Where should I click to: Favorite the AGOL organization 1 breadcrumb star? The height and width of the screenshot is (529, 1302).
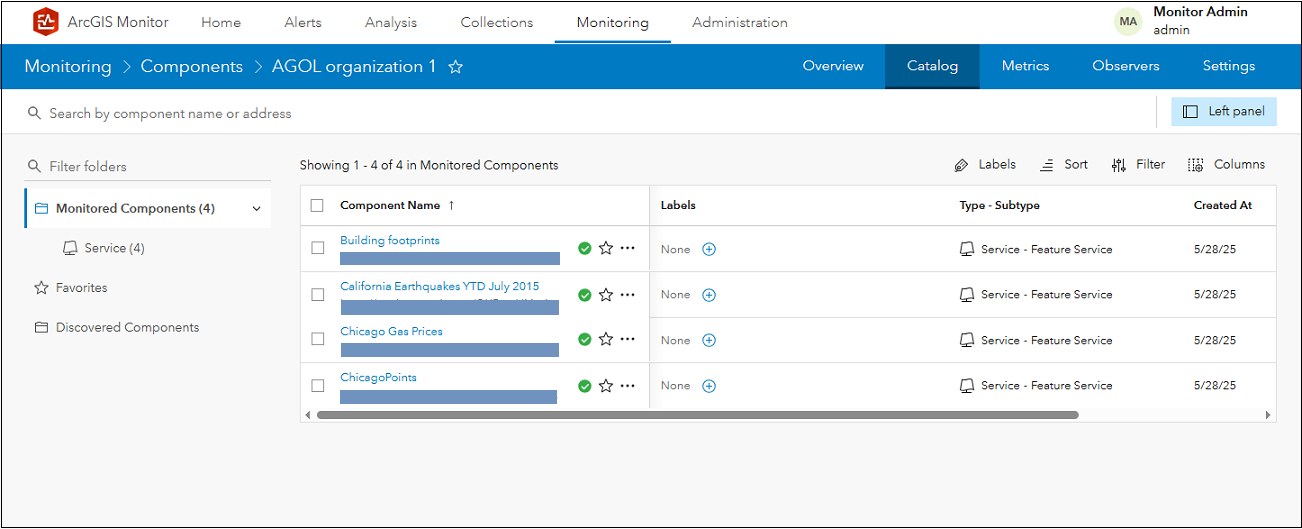click(455, 67)
